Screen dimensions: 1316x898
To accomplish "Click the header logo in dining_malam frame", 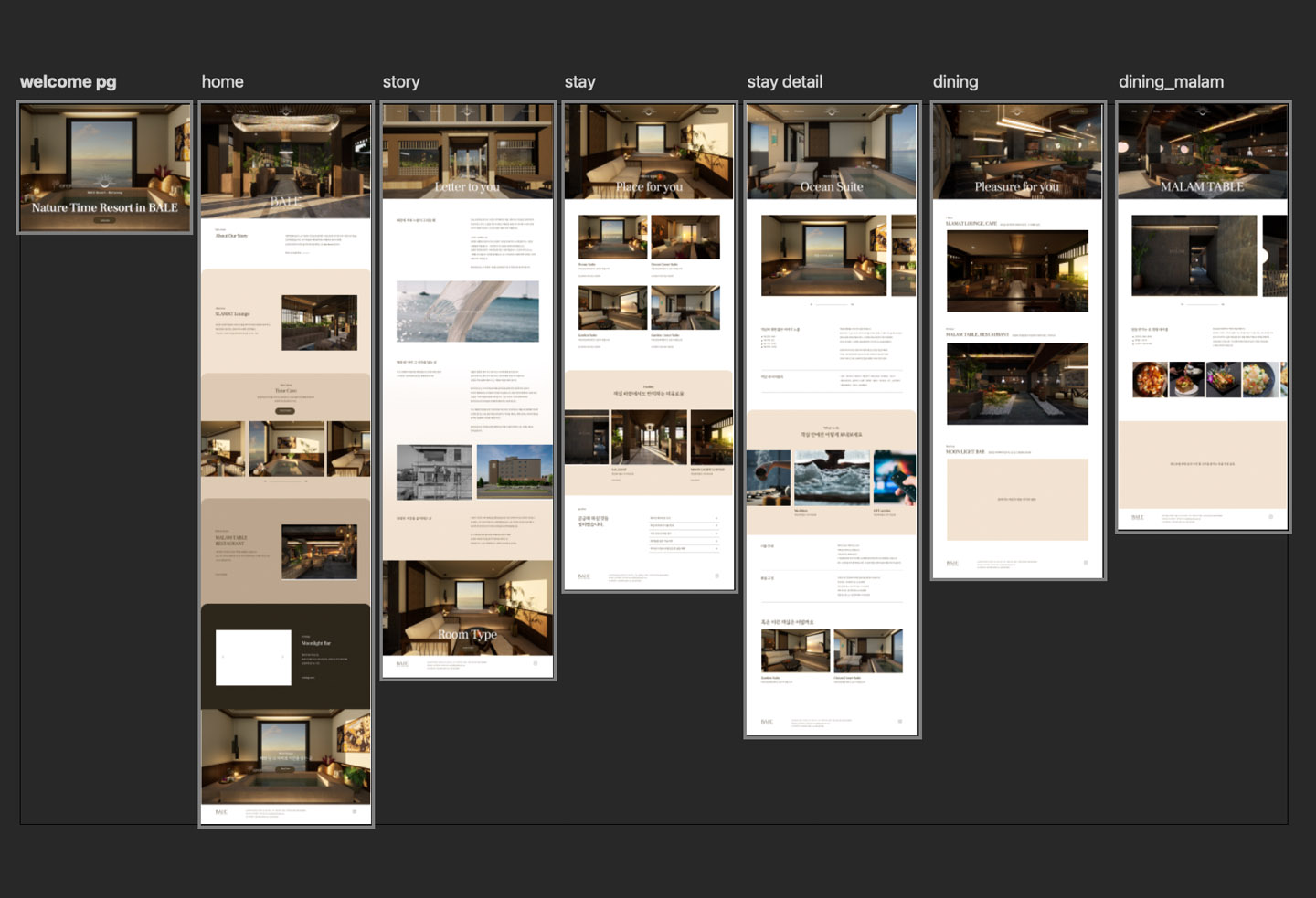I will (1203, 111).
